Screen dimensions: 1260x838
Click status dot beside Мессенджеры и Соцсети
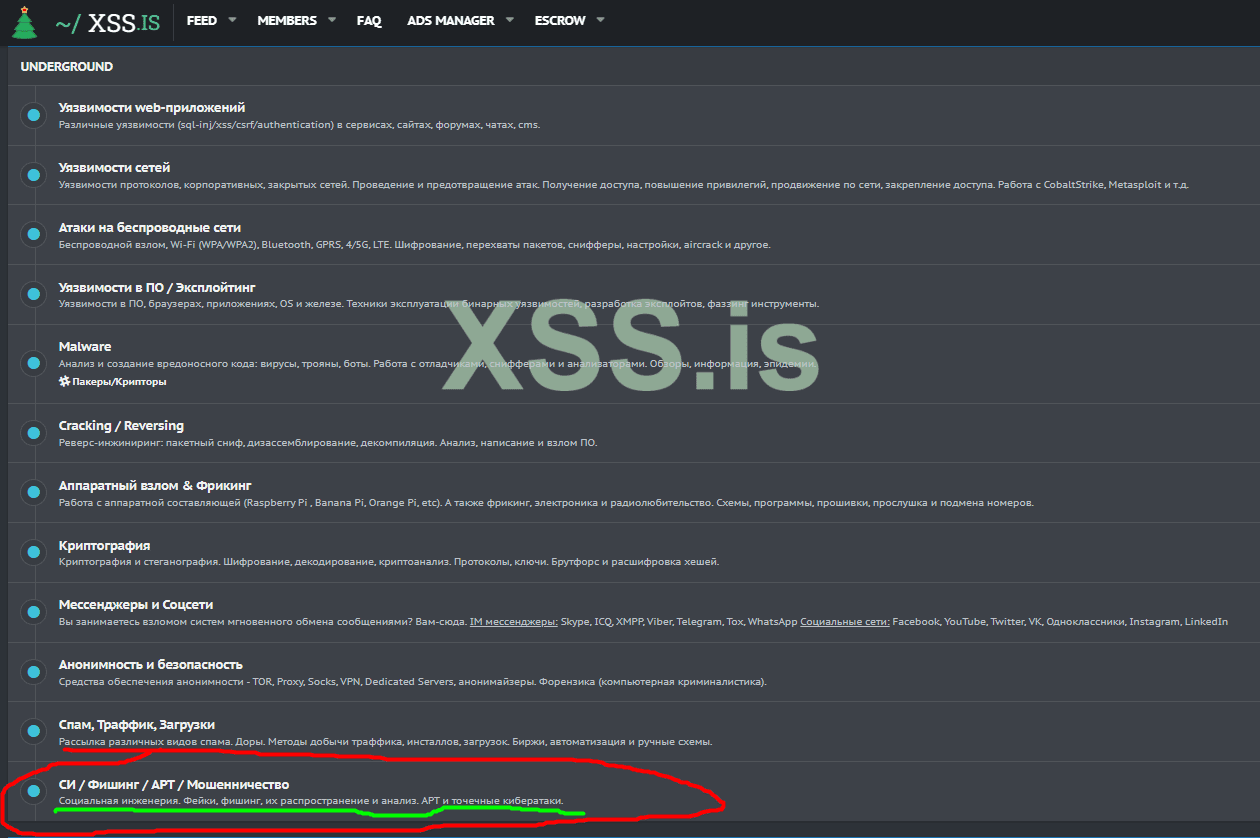click(x=34, y=612)
